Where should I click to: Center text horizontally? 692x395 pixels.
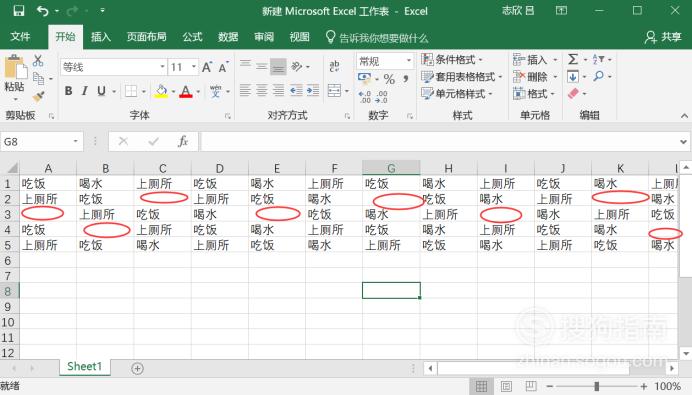click(262, 90)
